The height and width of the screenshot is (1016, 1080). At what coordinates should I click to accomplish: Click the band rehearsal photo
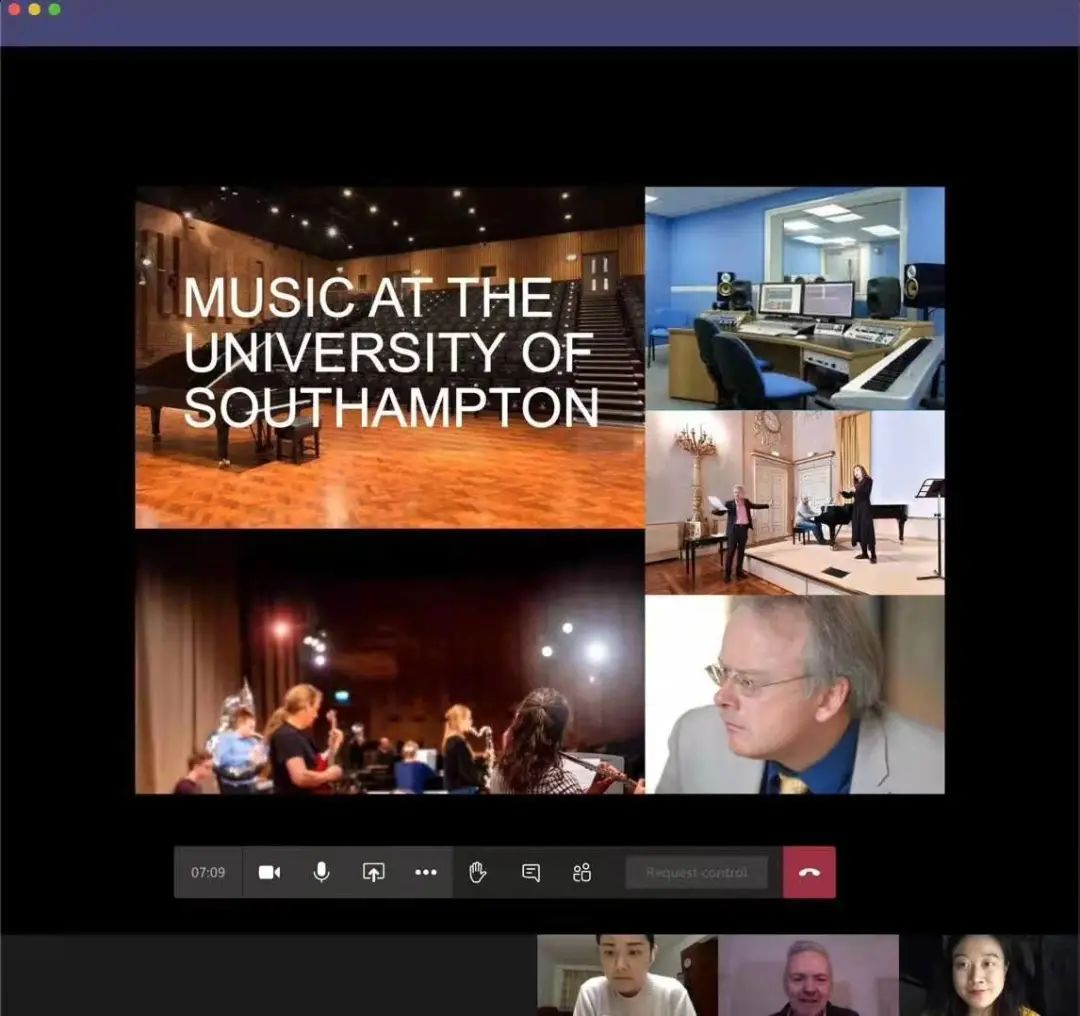click(x=390, y=661)
